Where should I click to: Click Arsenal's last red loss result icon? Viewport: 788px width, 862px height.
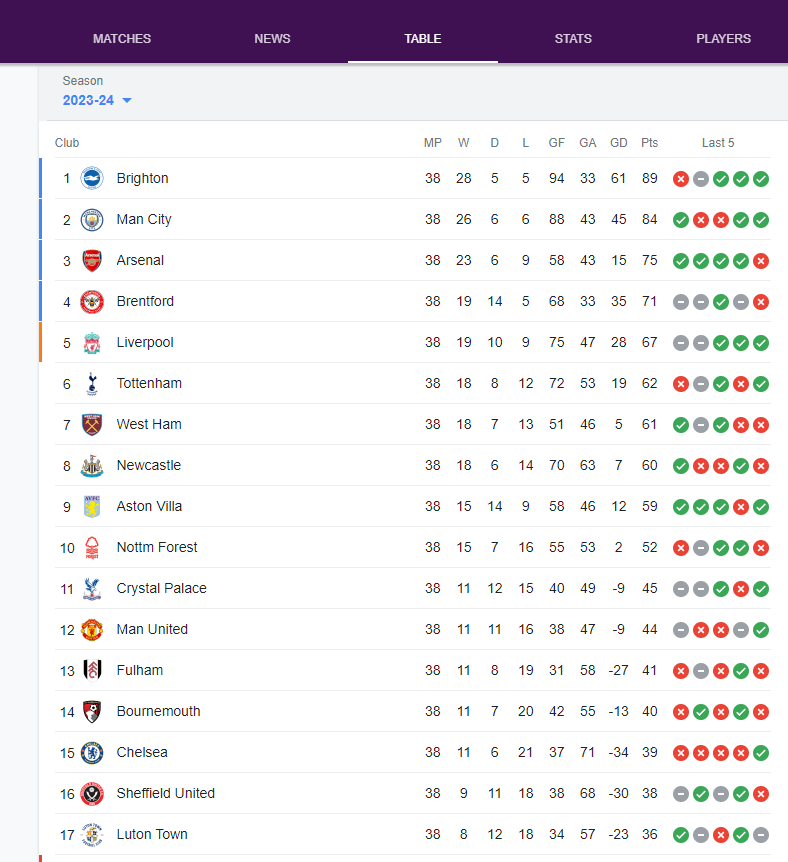tap(761, 261)
